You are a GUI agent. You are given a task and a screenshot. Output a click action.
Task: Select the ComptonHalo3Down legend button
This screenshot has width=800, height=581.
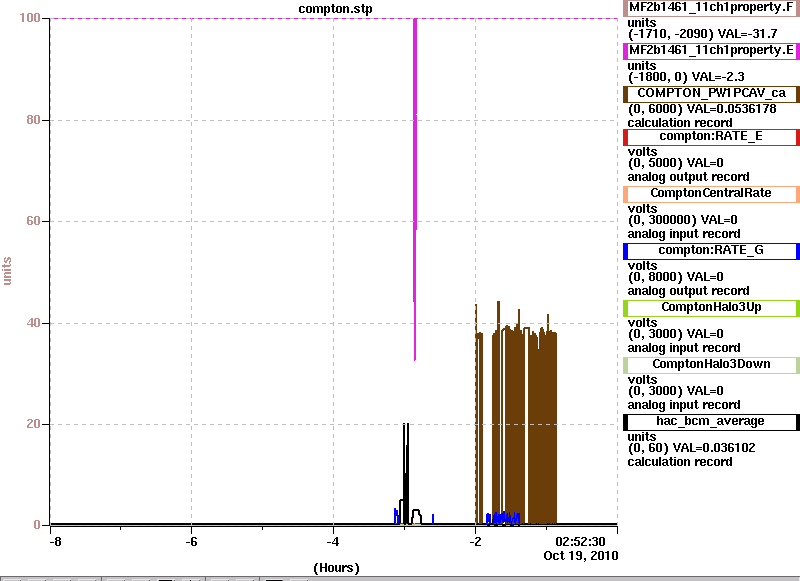pyautogui.click(x=711, y=365)
